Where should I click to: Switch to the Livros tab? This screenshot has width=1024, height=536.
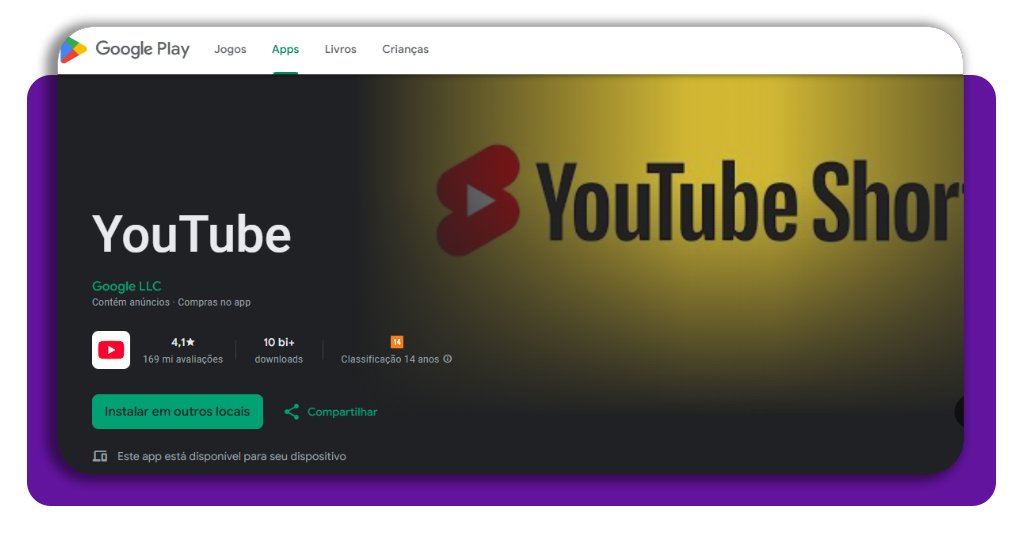pos(340,49)
